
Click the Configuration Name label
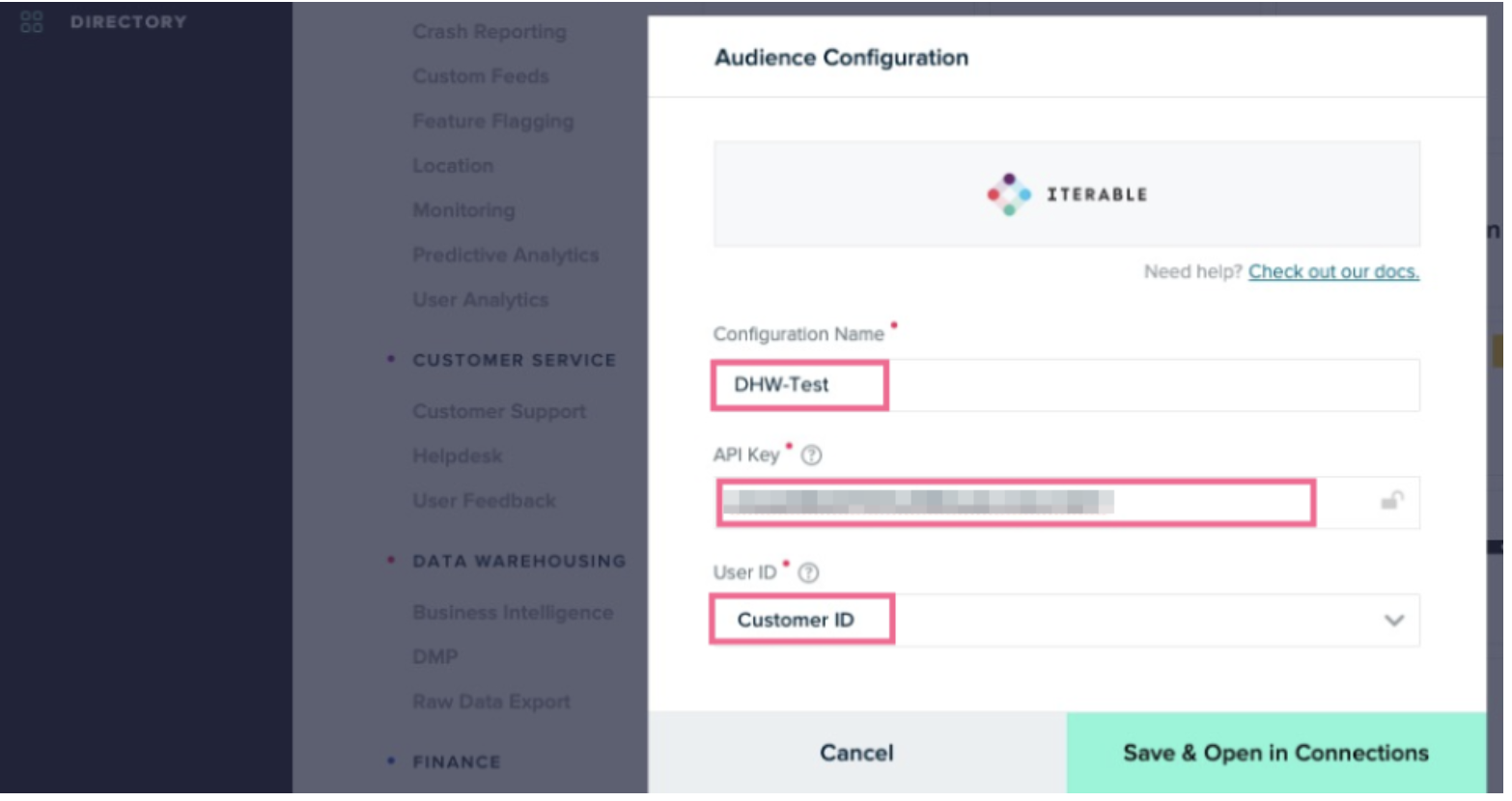coord(798,334)
